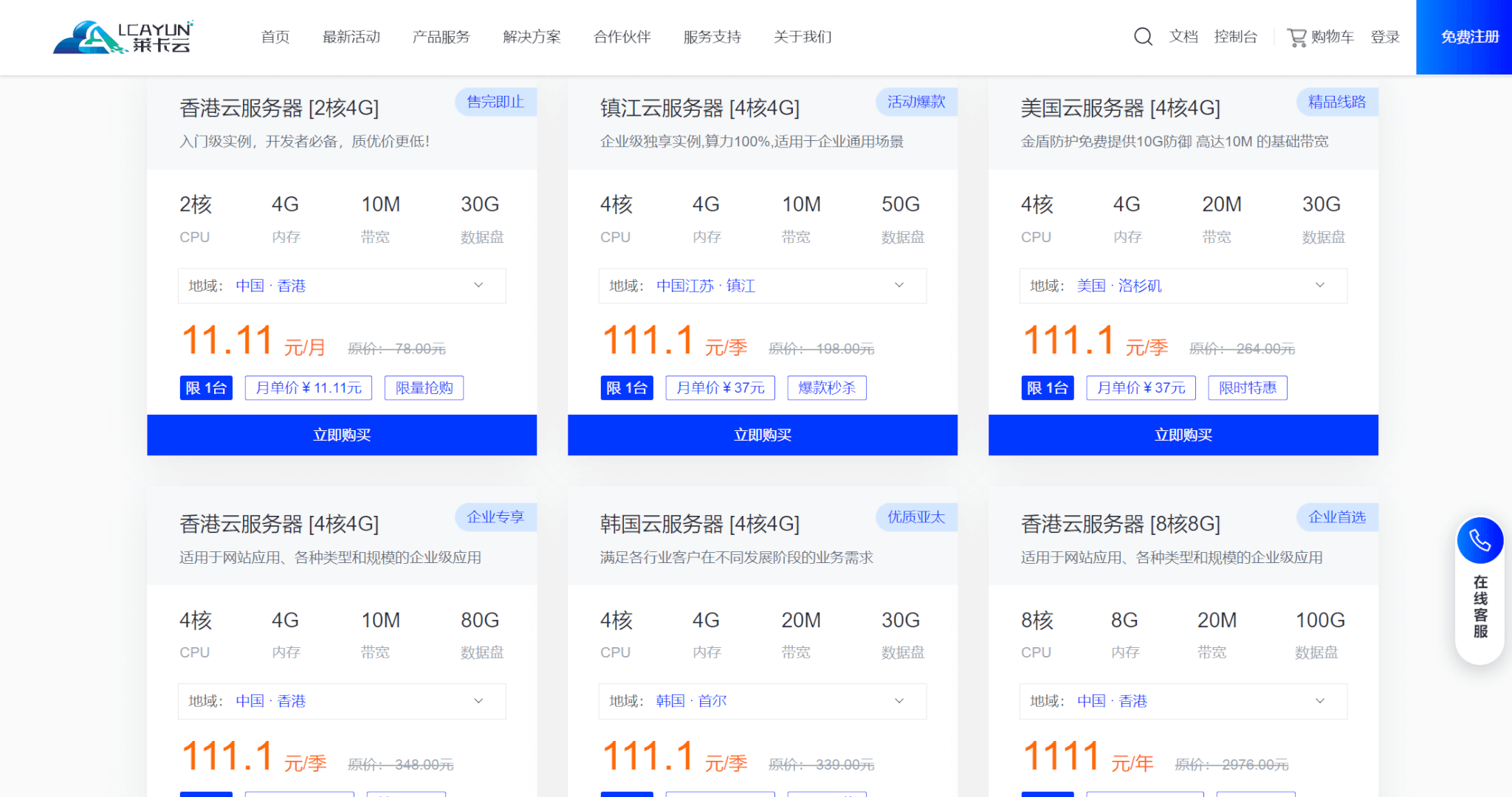Screen dimensions: 1512x797
Task: Click 月单价￥37元 tag on 美国 card
Action: [1141, 387]
